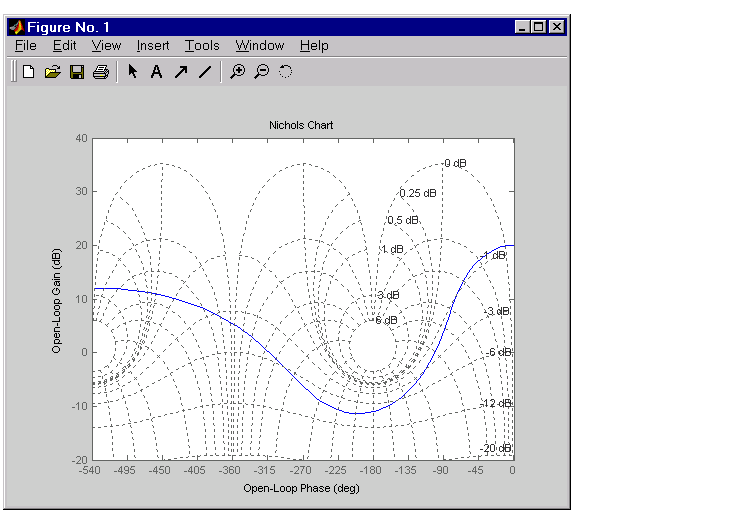The width and height of the screenshot is (750, 516).
Task: Toggle the Zoom Out magnifier tool
Action: [262, 72]
